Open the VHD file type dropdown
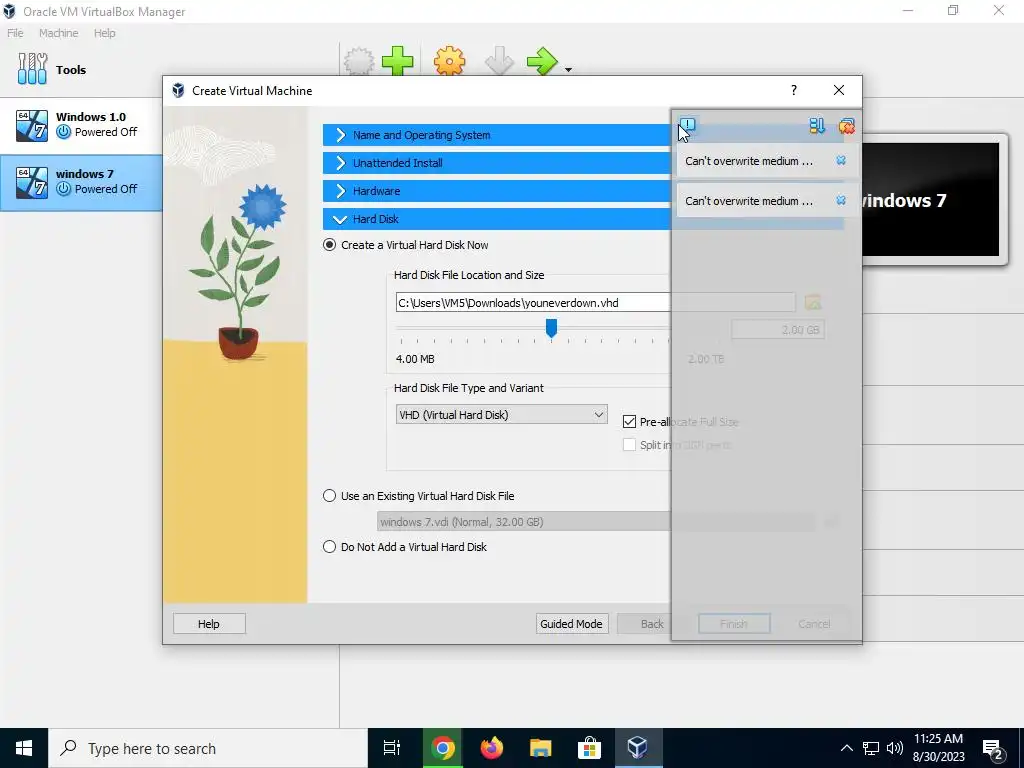 coord(502,415)
